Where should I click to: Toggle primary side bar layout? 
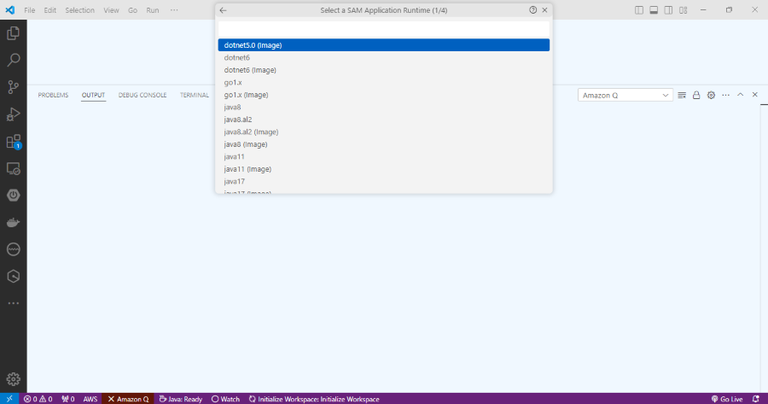point(639,10)
